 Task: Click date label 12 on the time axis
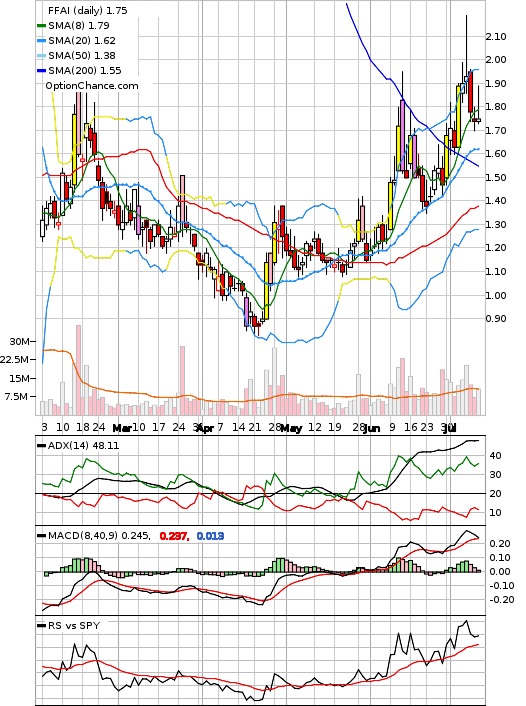click(315, 427)
